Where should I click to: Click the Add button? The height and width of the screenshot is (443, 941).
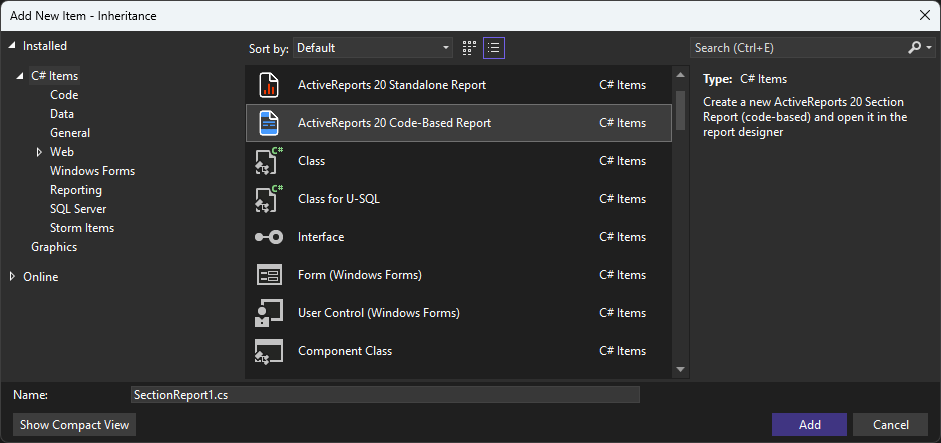pyautogui.click(x=809, y=424)
